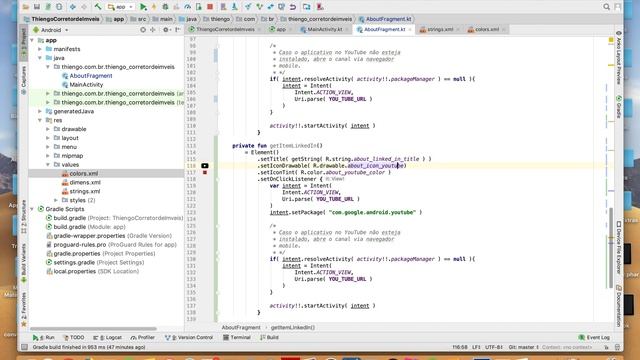Collapse the res folder
The width and height of the screenshot is (640, 360).
[x=40, y=120]
